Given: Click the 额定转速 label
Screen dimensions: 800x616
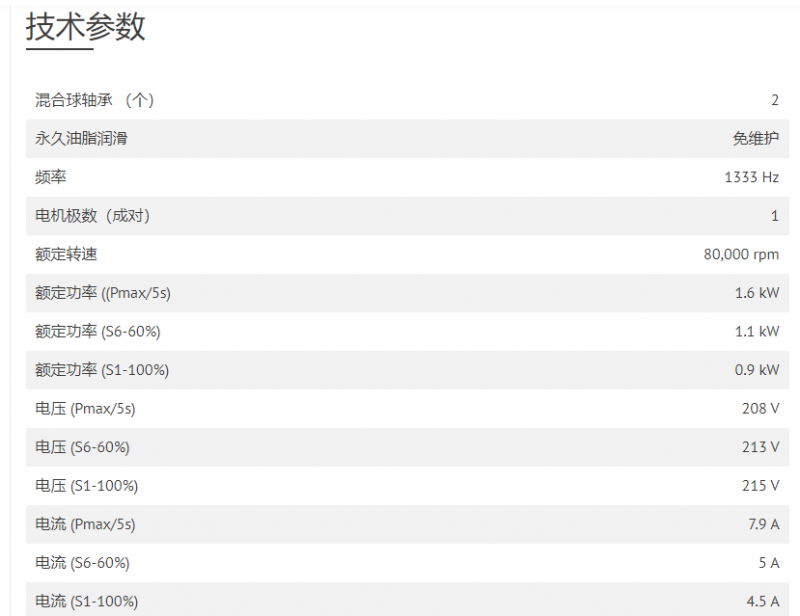Looking at the screenshot, I should point(66,254).
